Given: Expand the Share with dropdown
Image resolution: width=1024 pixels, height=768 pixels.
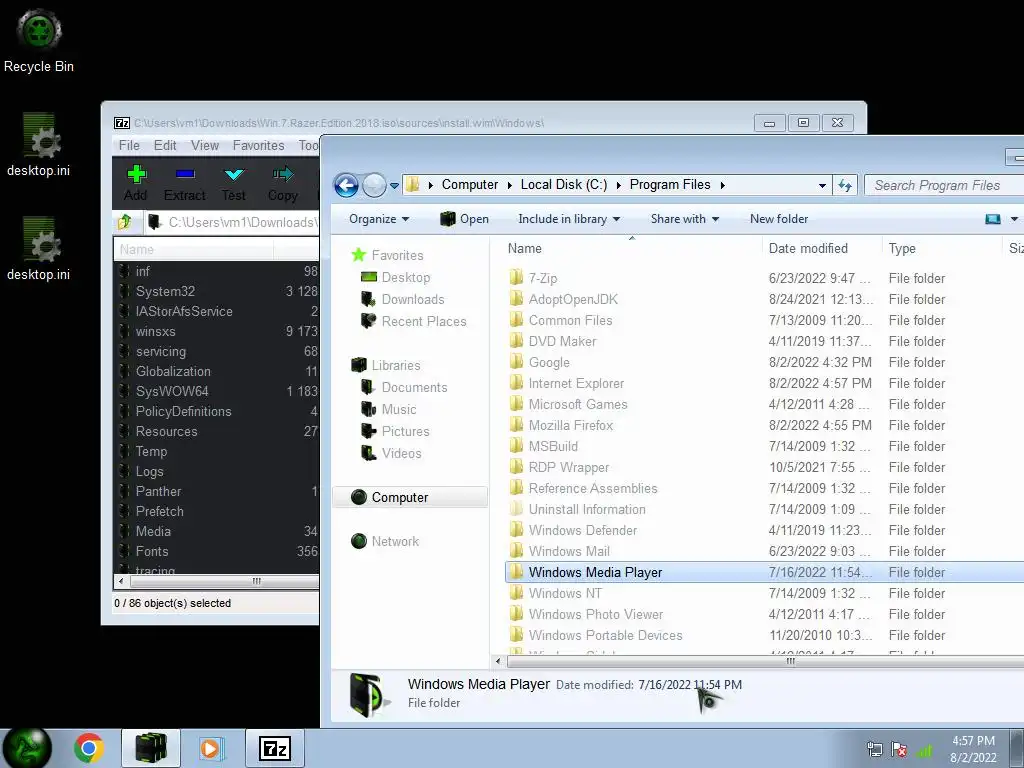Looking at the screenshot, I should 684,219.
